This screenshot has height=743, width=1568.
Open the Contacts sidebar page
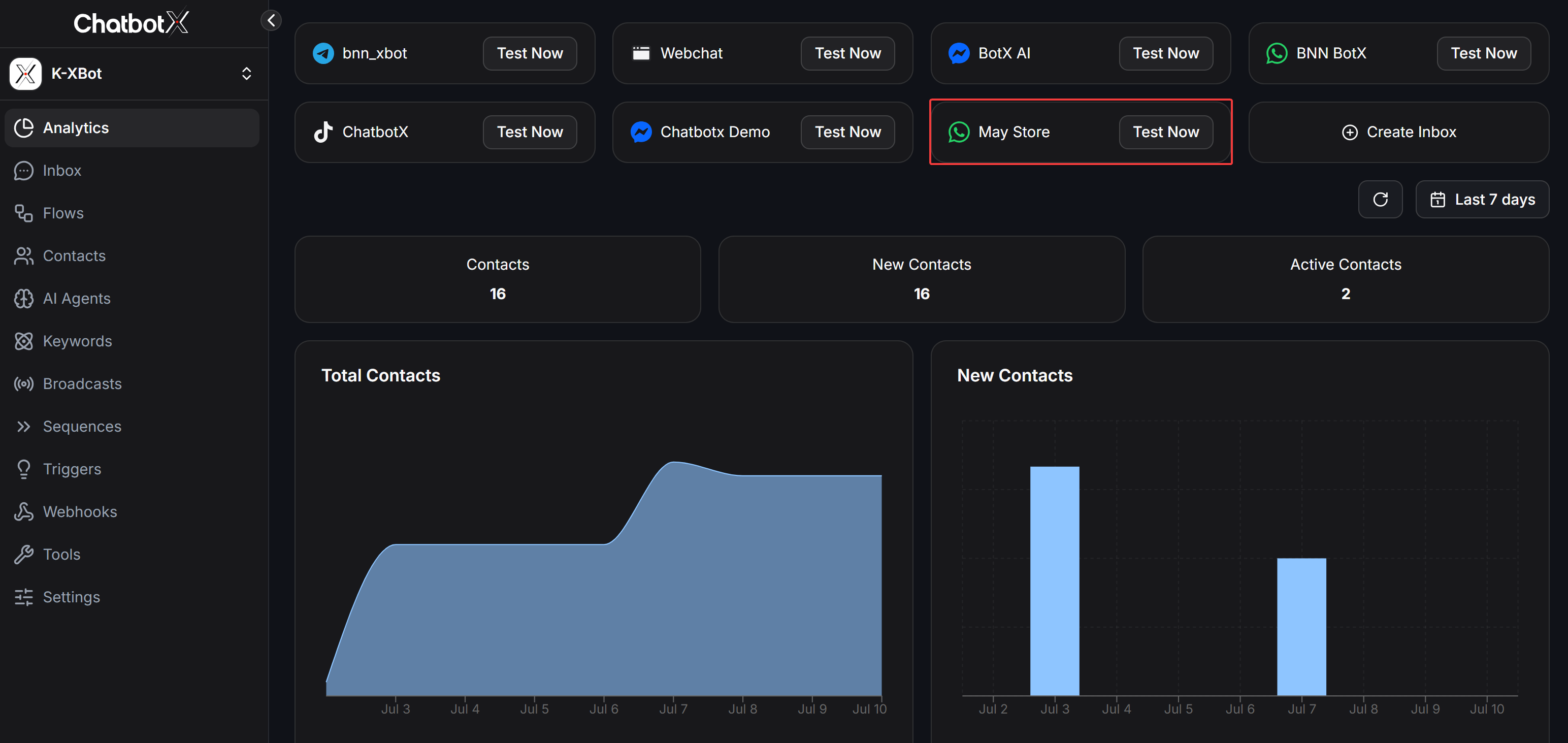tap(132, 256)
